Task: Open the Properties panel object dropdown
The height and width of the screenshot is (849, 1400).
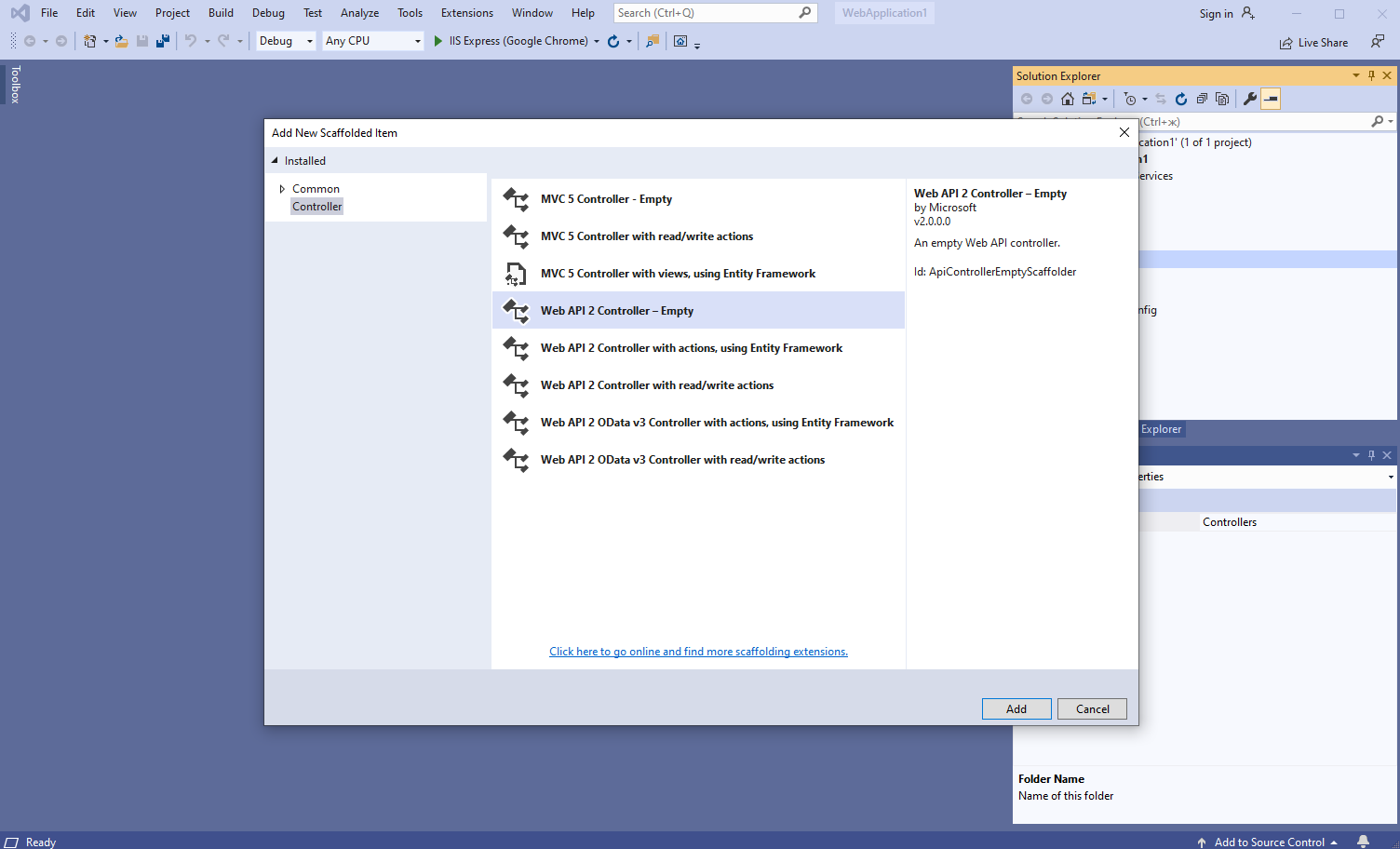Action: pyautogui.click(x=1391, y=477)
